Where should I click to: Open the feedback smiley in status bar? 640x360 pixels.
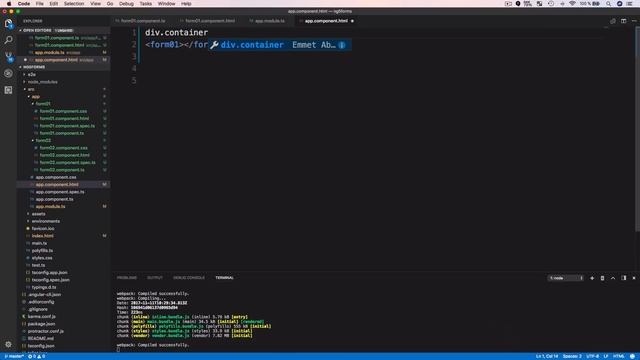coord(632,356)
